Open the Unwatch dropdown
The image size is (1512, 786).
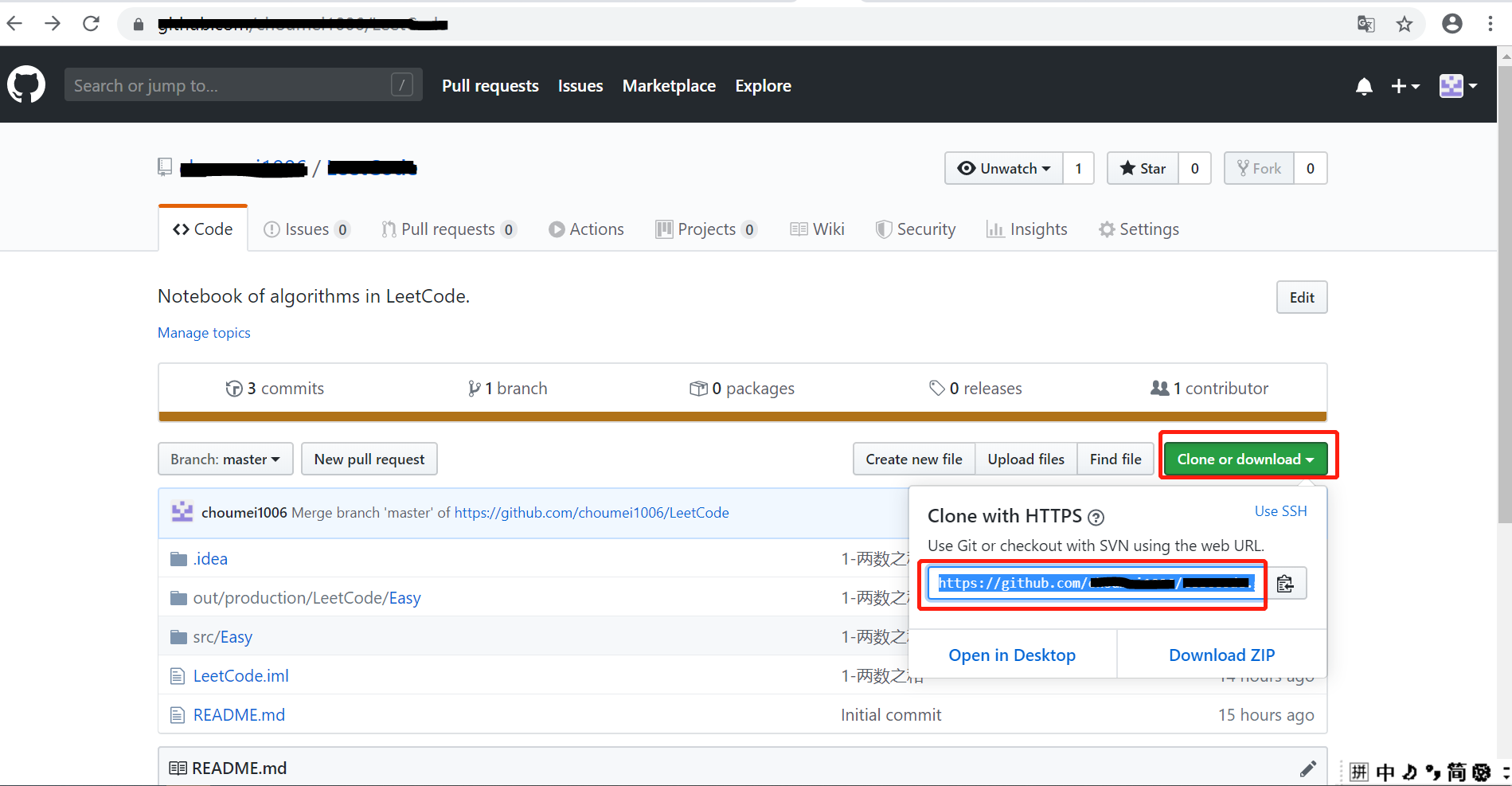pyautogui.click(x=1004, y=168)
